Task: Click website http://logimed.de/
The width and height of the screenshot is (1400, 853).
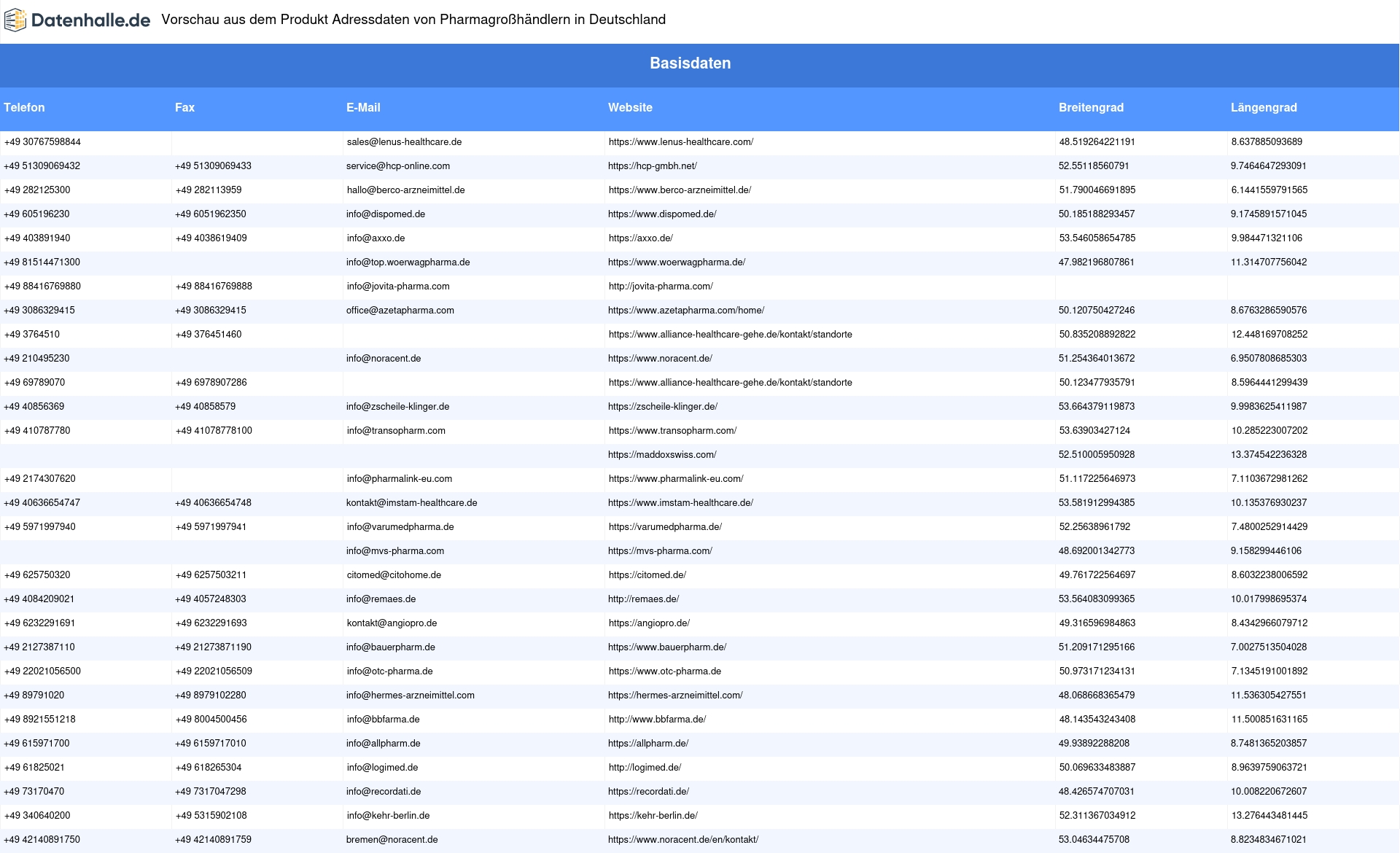Action: coord(645,768)
